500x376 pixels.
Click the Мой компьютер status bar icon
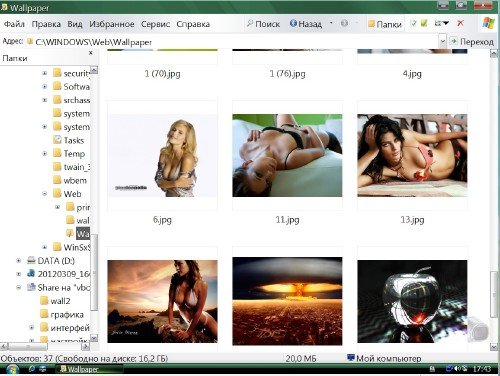[x=351, y=358]
